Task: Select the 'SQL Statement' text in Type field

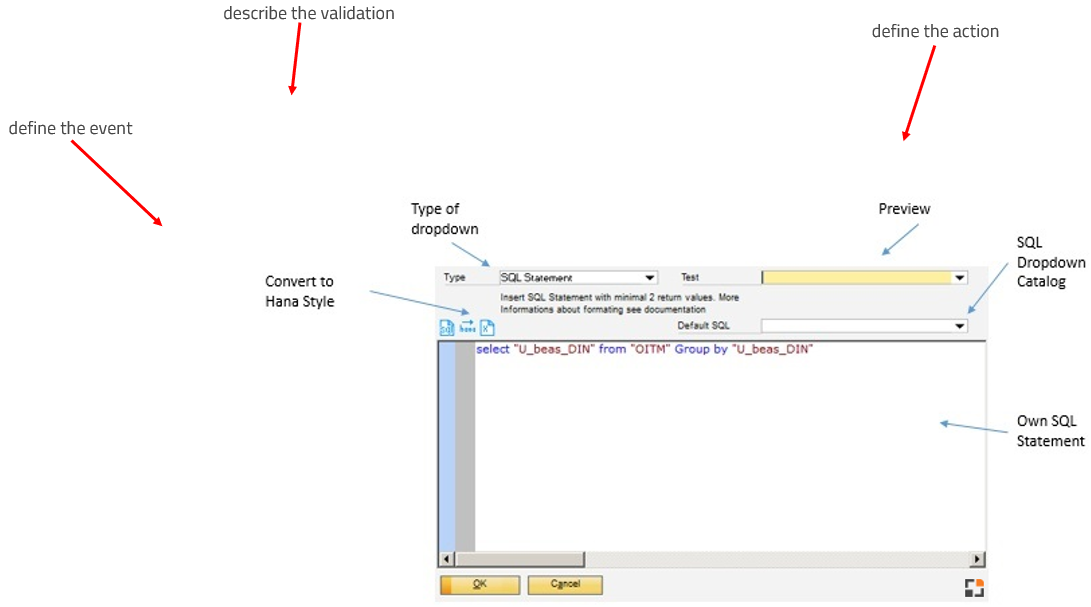Action: click(536, 278)
